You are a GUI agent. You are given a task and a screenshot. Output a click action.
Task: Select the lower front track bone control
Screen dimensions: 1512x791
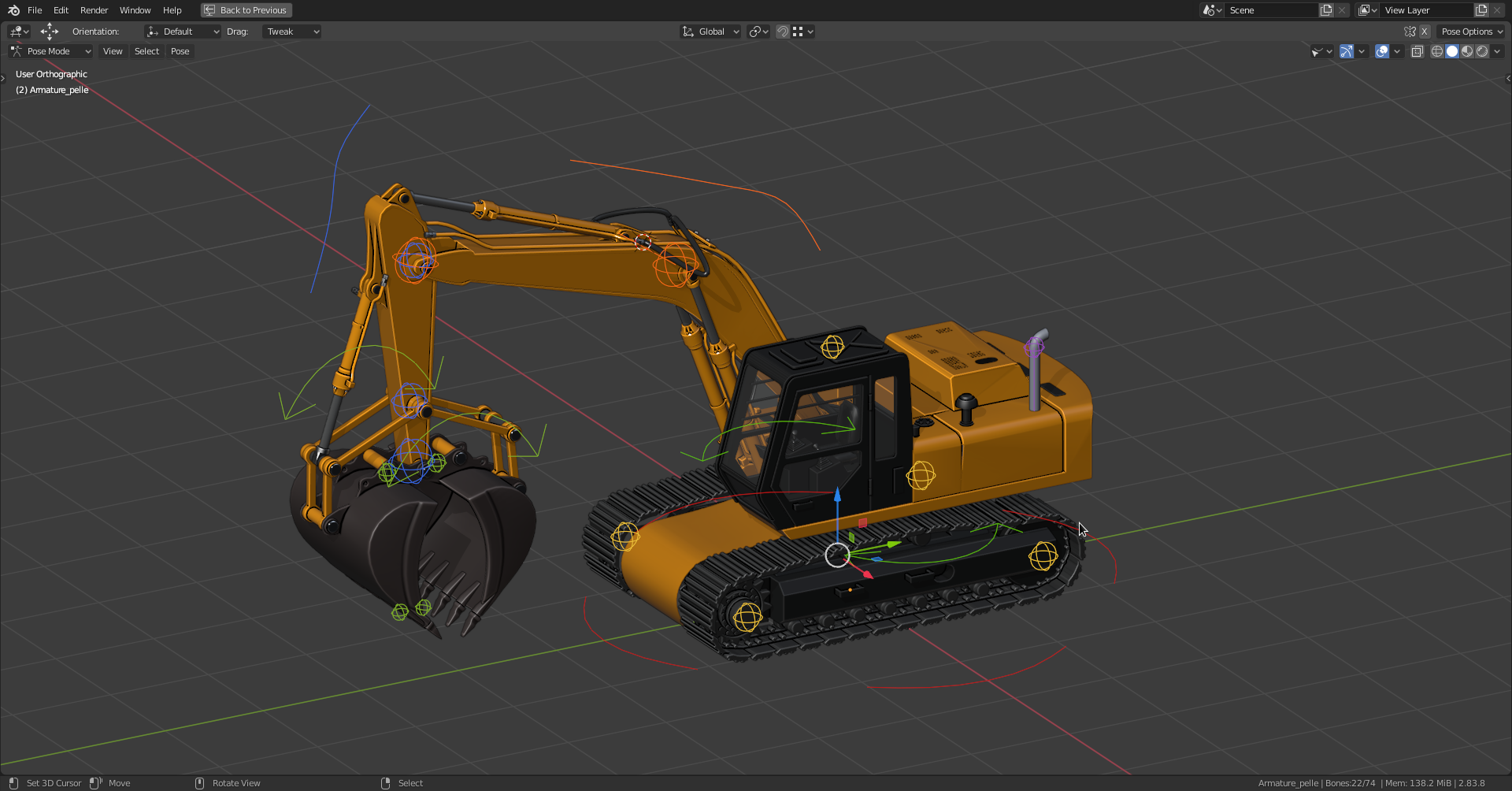click(x=747, y=616)
